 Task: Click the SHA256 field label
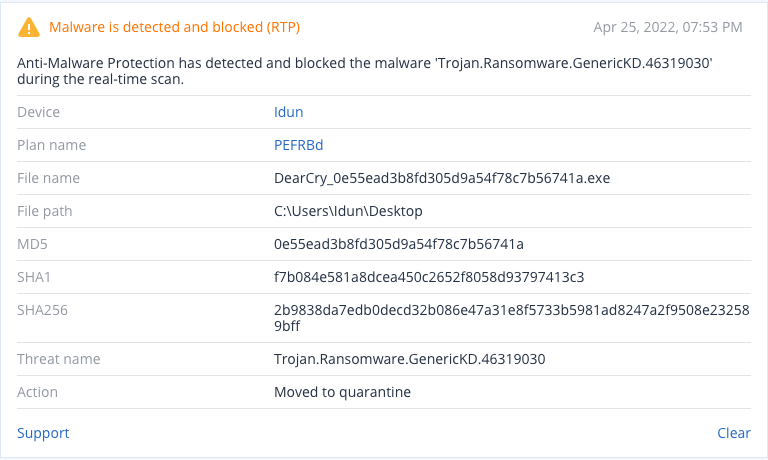[42, 310]
